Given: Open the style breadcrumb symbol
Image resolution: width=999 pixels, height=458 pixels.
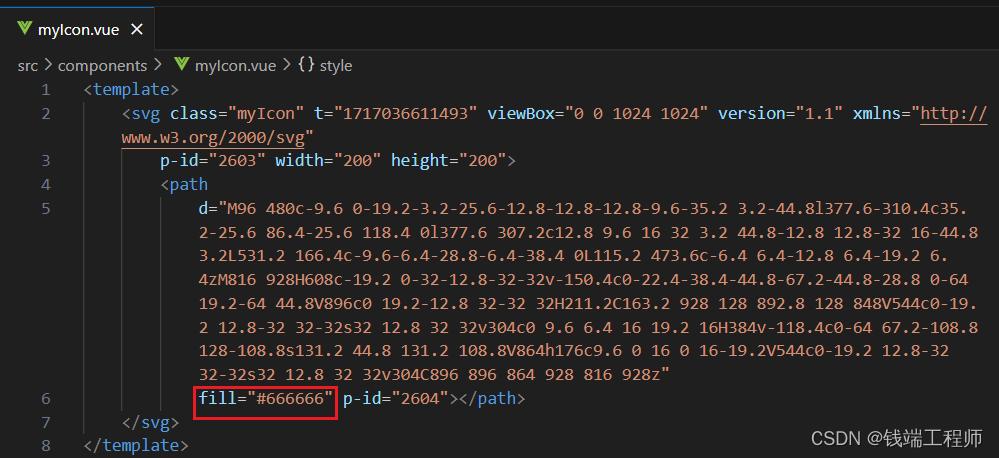Looking at the screenshot, I should (x=336, y=66).
